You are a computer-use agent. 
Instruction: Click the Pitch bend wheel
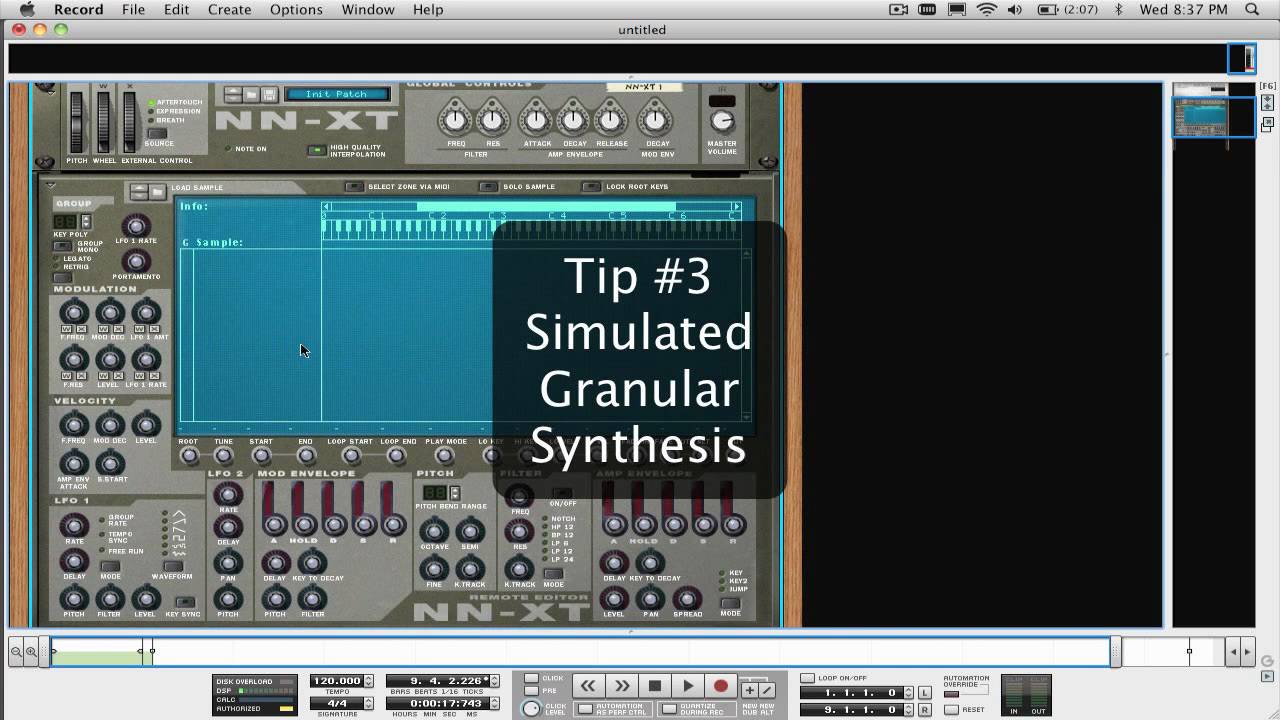(76, 121)
